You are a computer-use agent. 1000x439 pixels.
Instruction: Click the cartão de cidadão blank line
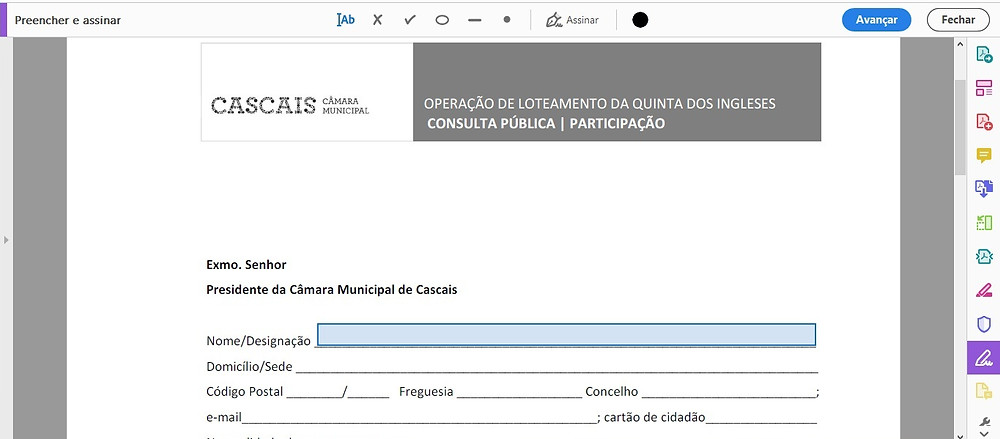pyautogui.click(x=761, y=419)
